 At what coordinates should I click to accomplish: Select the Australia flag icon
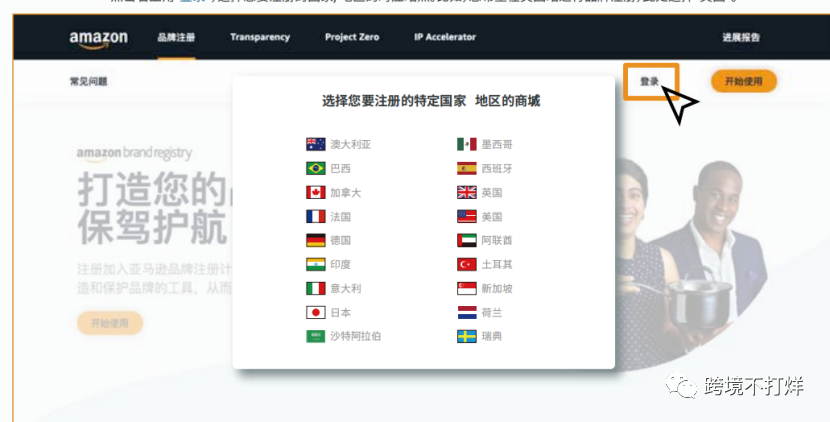pyautogui.click(x=315, y=144)
